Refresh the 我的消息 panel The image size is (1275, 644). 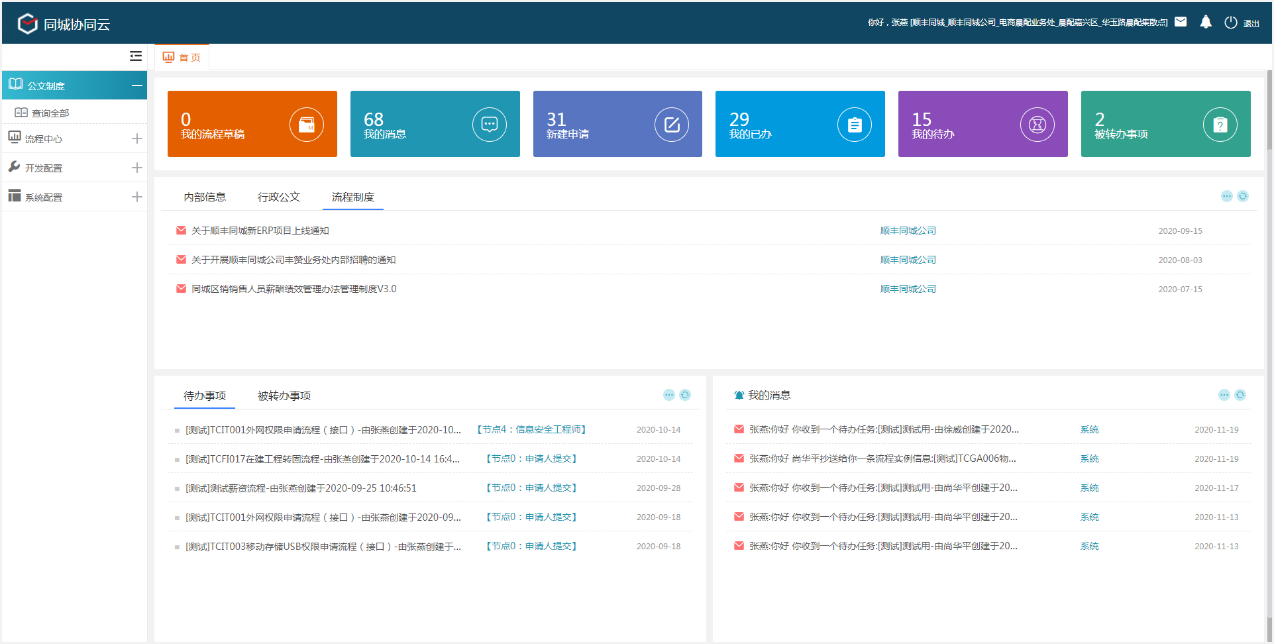point(1240,395)
